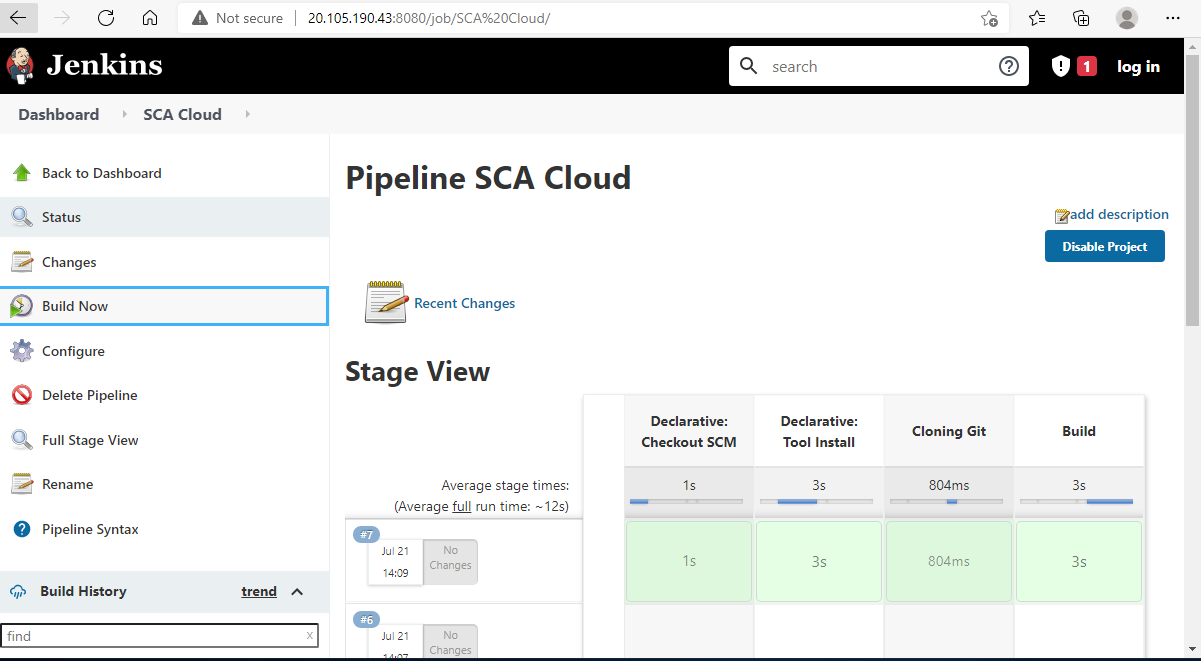Open build #7 from build history

coord(366,534)
